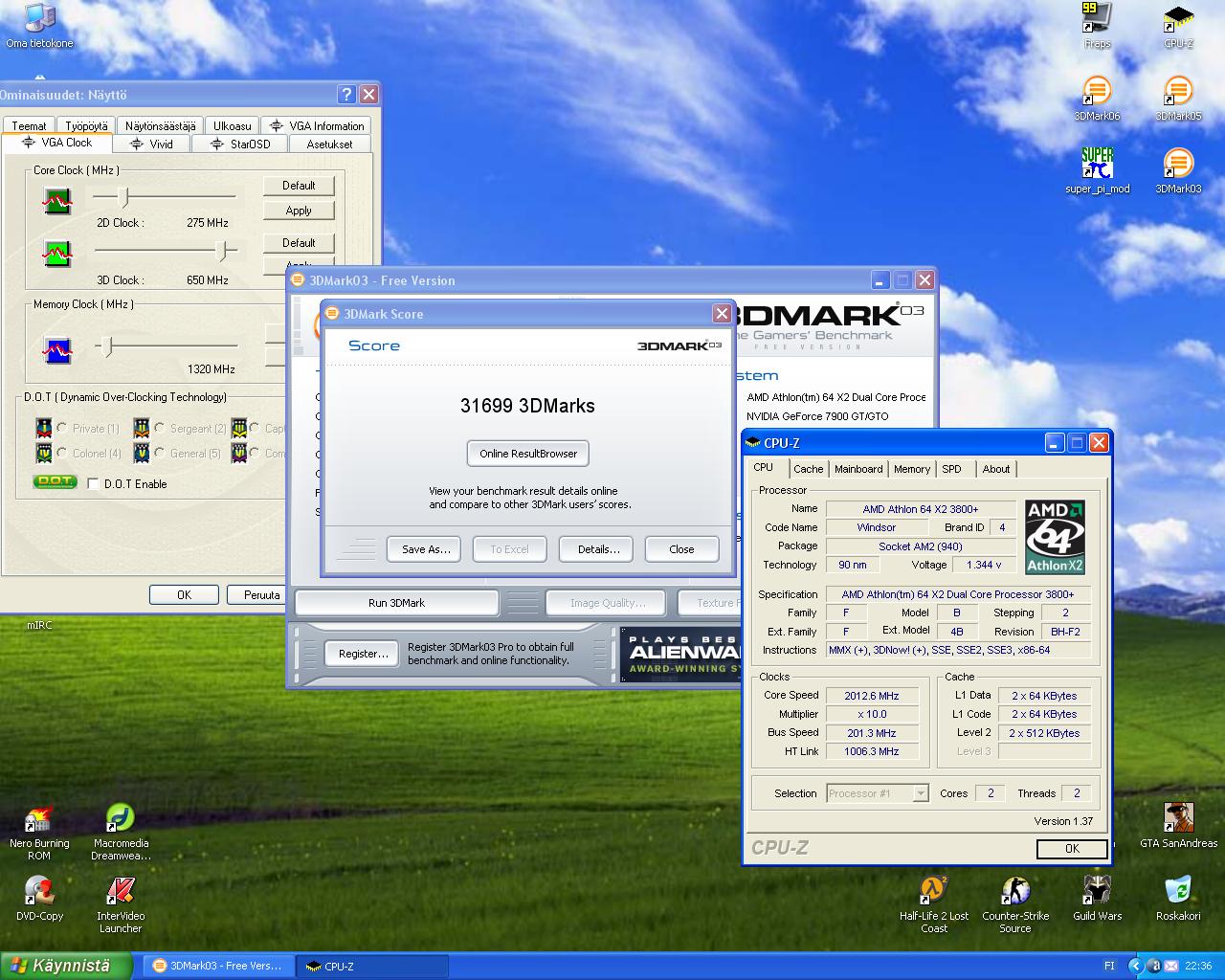Image resolution: width=1225 pixels, height=980 pixels.
Task: Click OK in the CPU-Z window
Action: coord(1072,849)
